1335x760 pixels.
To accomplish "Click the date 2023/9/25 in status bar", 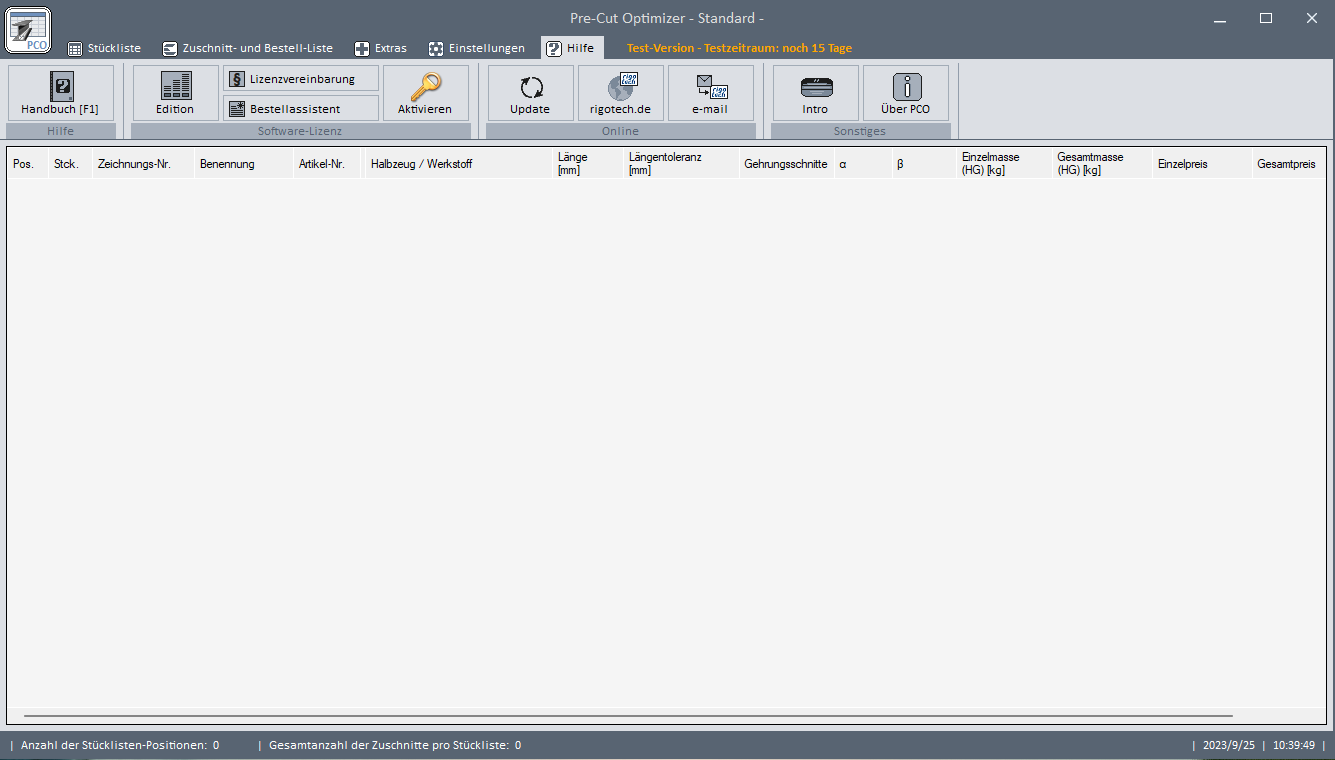I will click(x=1229, y=745).
